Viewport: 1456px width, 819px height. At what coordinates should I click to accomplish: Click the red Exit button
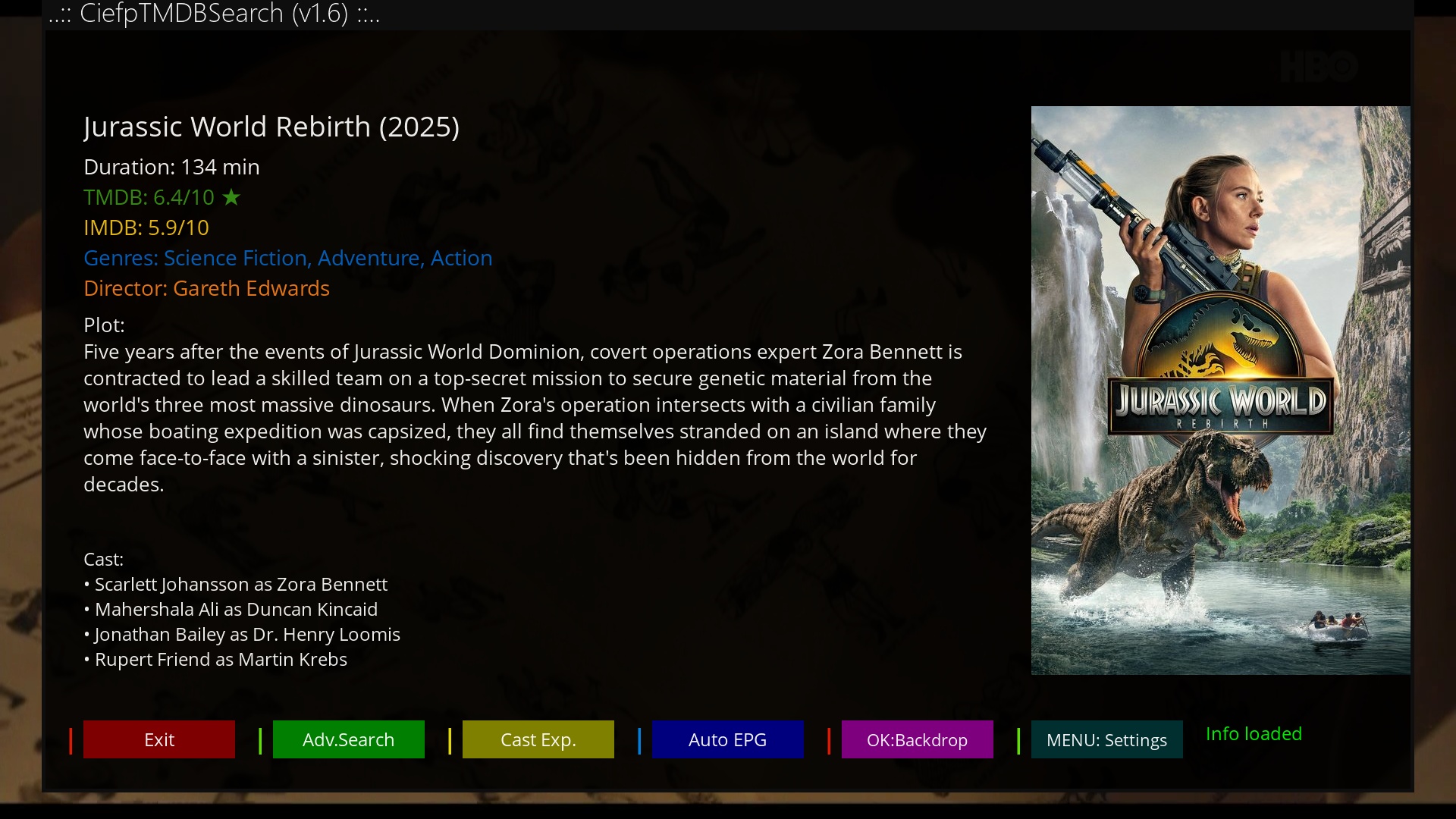[x=159, y=739]
